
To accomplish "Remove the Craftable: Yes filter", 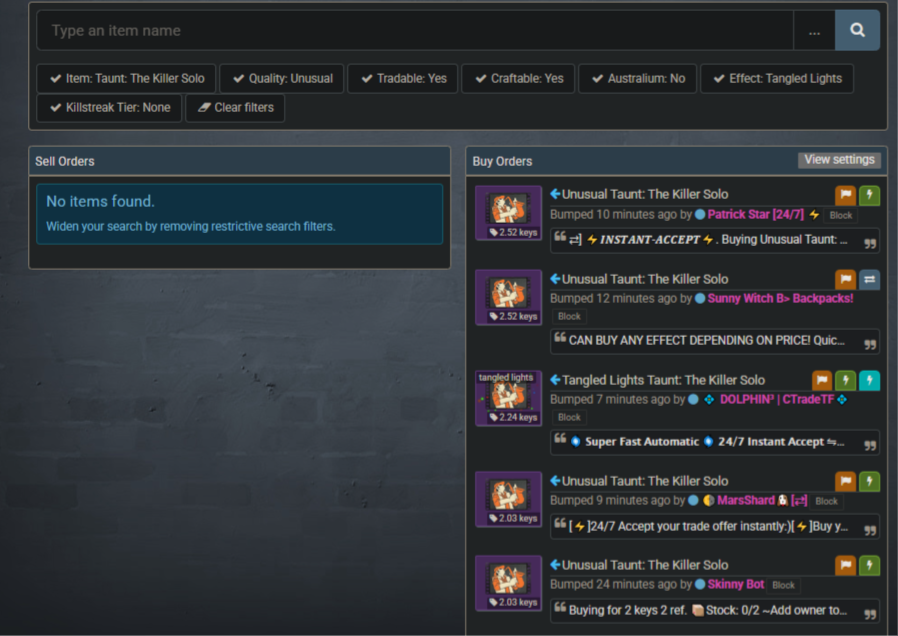I will click(x=518, y=78).
